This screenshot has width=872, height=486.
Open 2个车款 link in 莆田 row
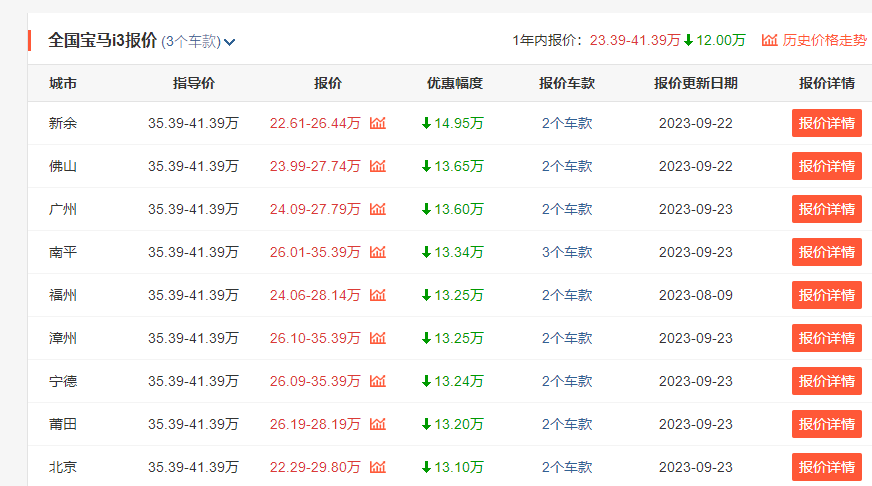(x=567, y=424)
